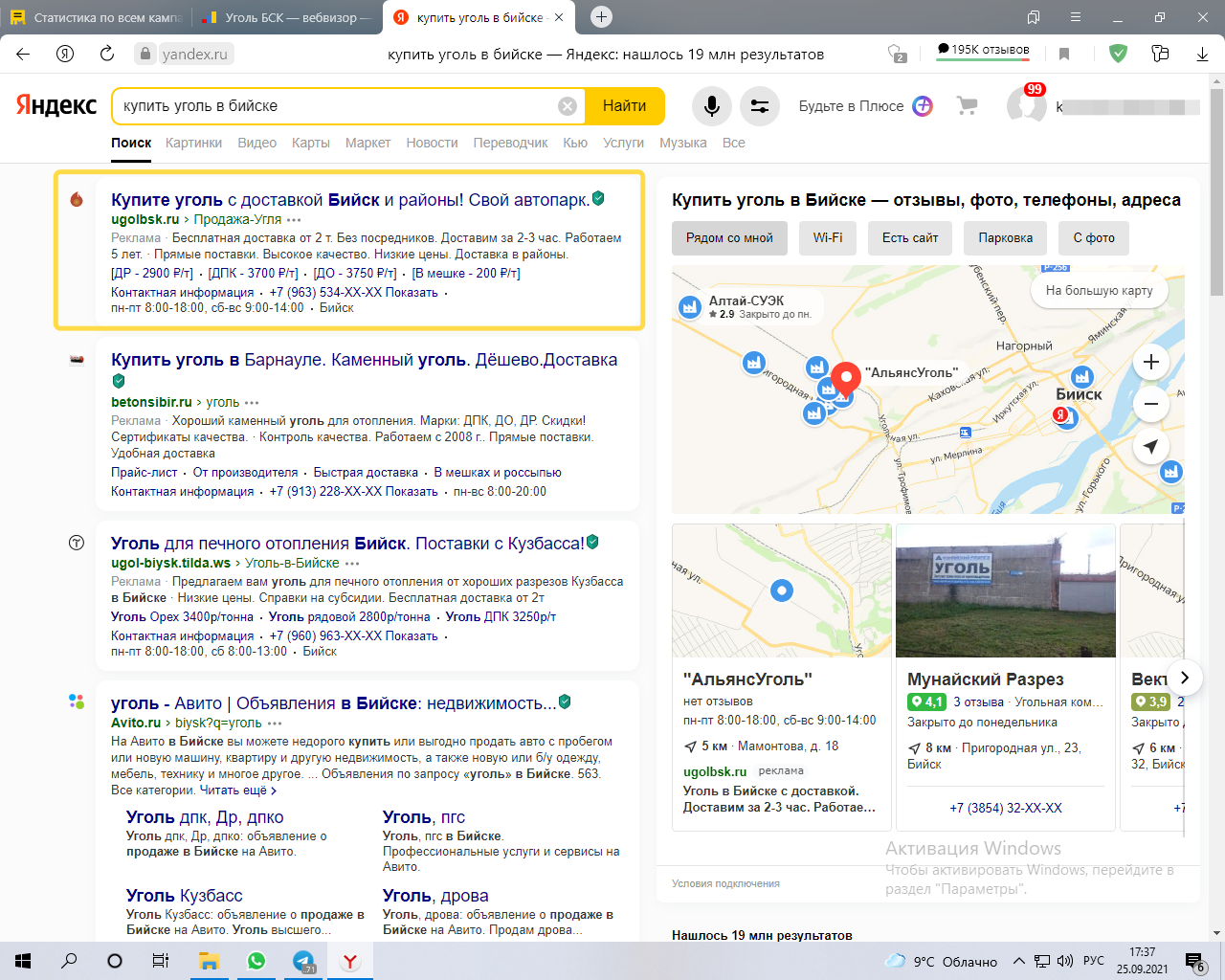Open 'На большую карту' map button
Screen dimensions: 1225x980
click(1100, 290)
